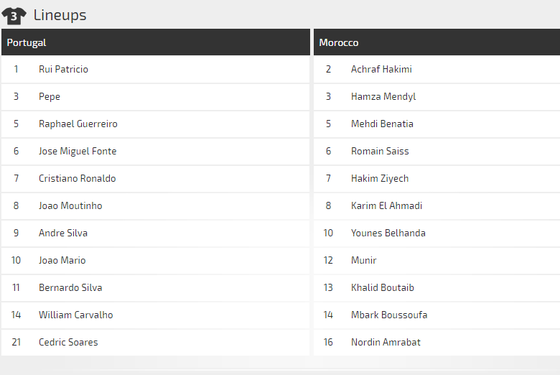
Task: Select Raphael Guerreiro in Portugal lineup
Action: [78, 124]
